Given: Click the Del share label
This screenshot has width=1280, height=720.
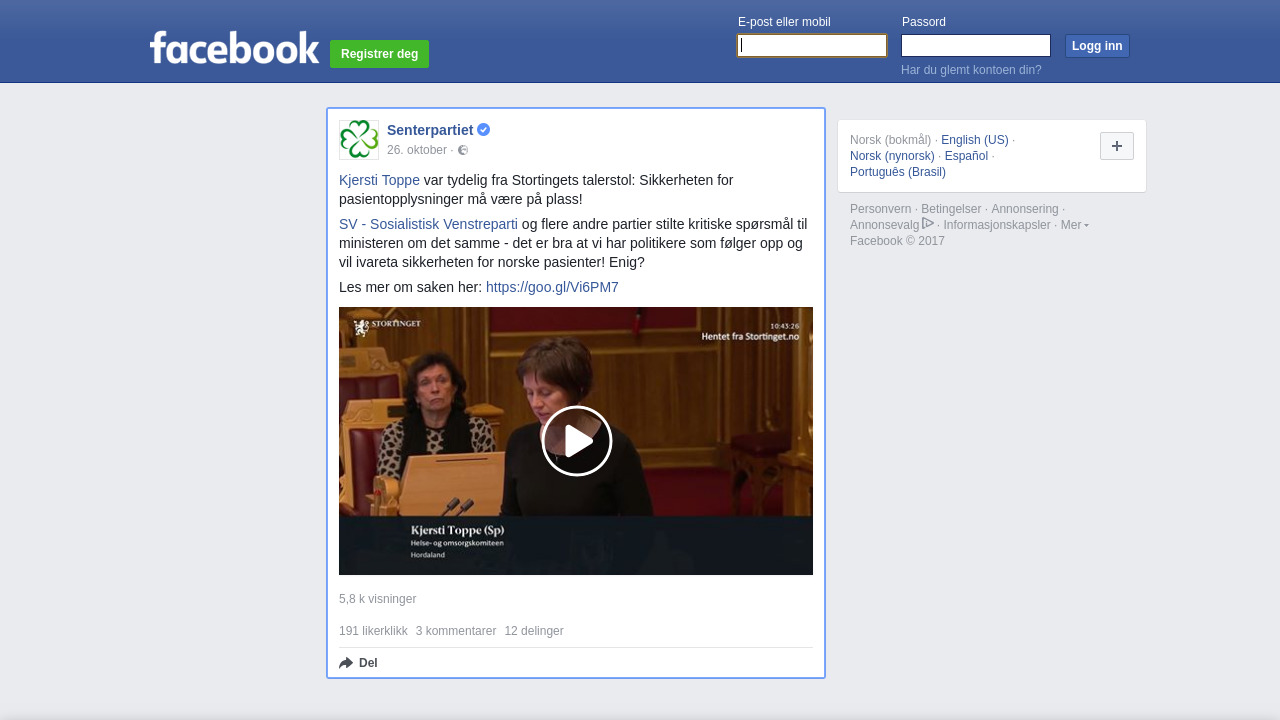Looking at the screenshot, I should click(368, 663).
